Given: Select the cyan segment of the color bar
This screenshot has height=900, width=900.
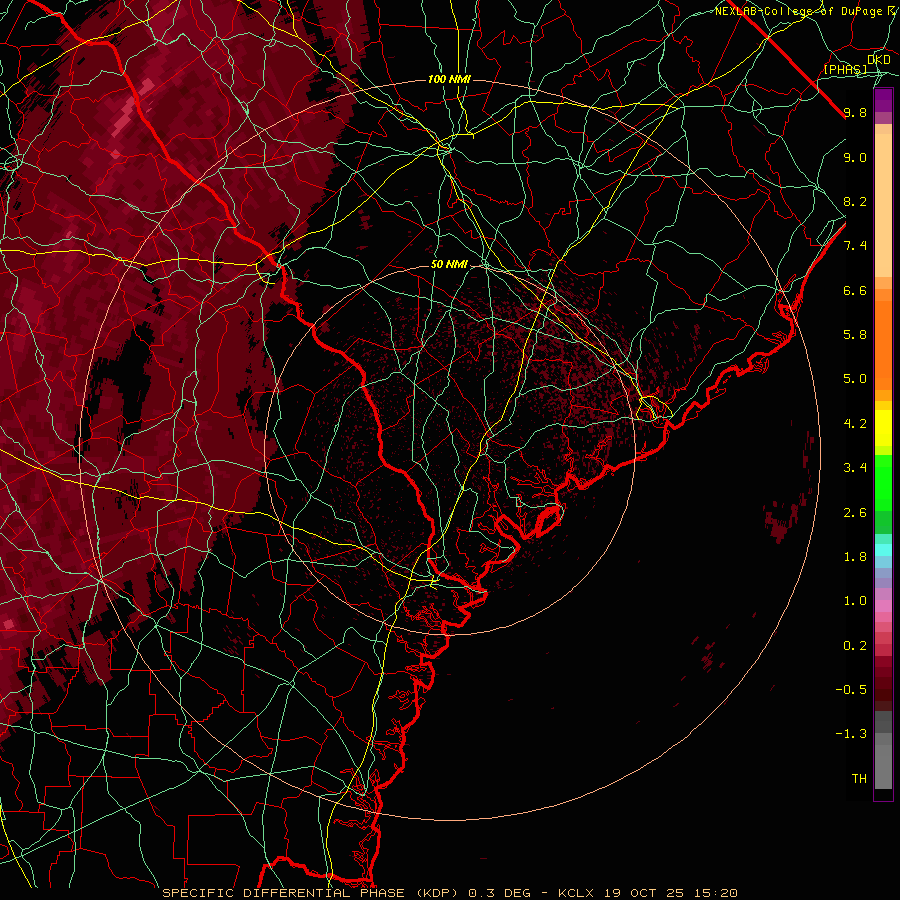Looking at the screenshot, I should click(x=883, y=550).
